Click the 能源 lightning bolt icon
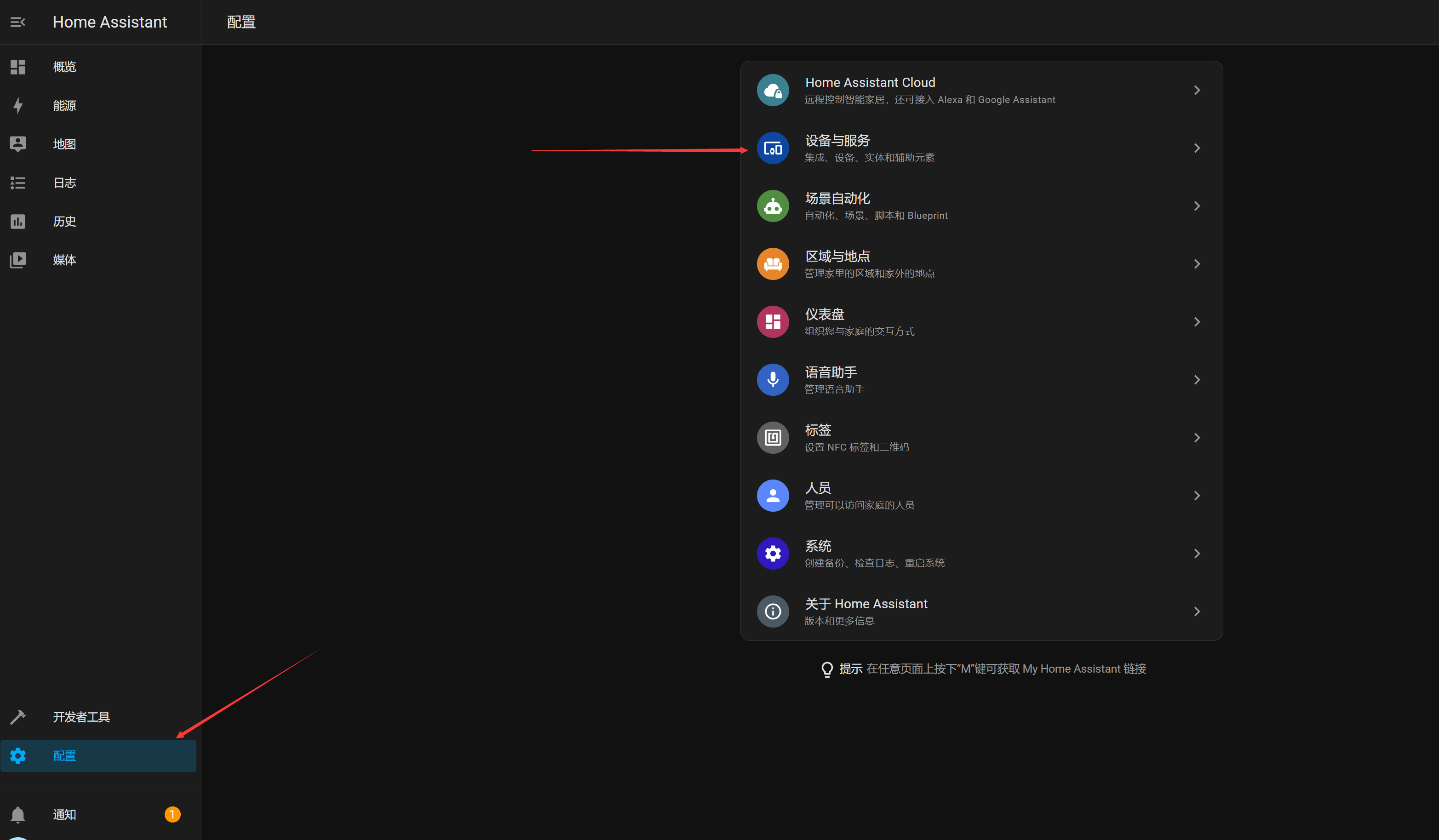Screen dimensions: 1439x840 [x=17, y=106]
